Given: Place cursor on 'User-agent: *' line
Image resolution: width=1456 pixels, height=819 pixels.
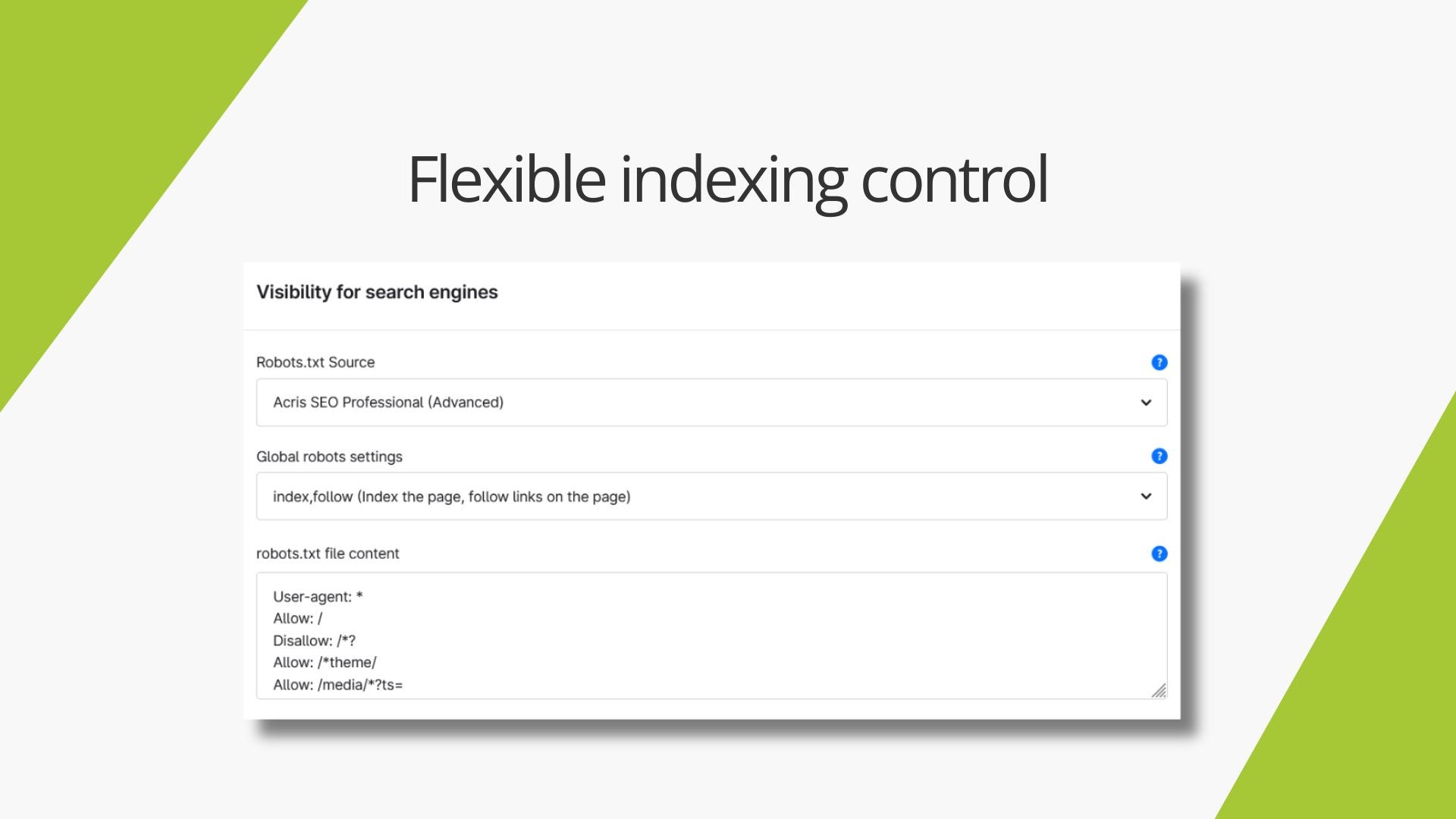Looking at the screenshot, I should [318, 597].
